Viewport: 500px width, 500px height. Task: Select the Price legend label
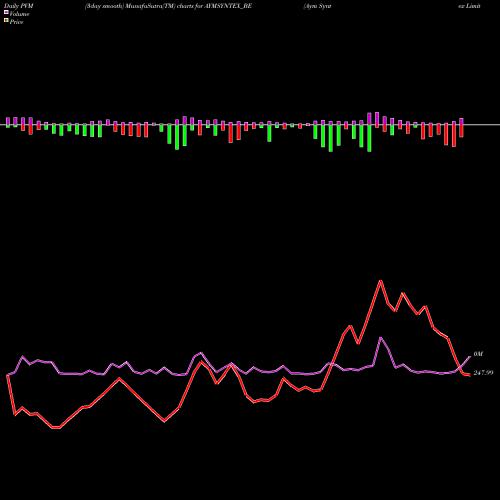(16, 22)
